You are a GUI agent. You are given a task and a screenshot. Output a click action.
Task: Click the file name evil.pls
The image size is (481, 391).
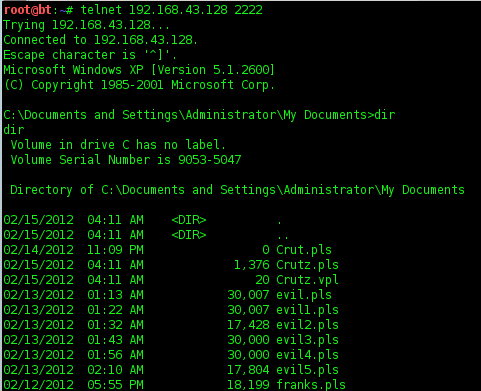point(304,295)
